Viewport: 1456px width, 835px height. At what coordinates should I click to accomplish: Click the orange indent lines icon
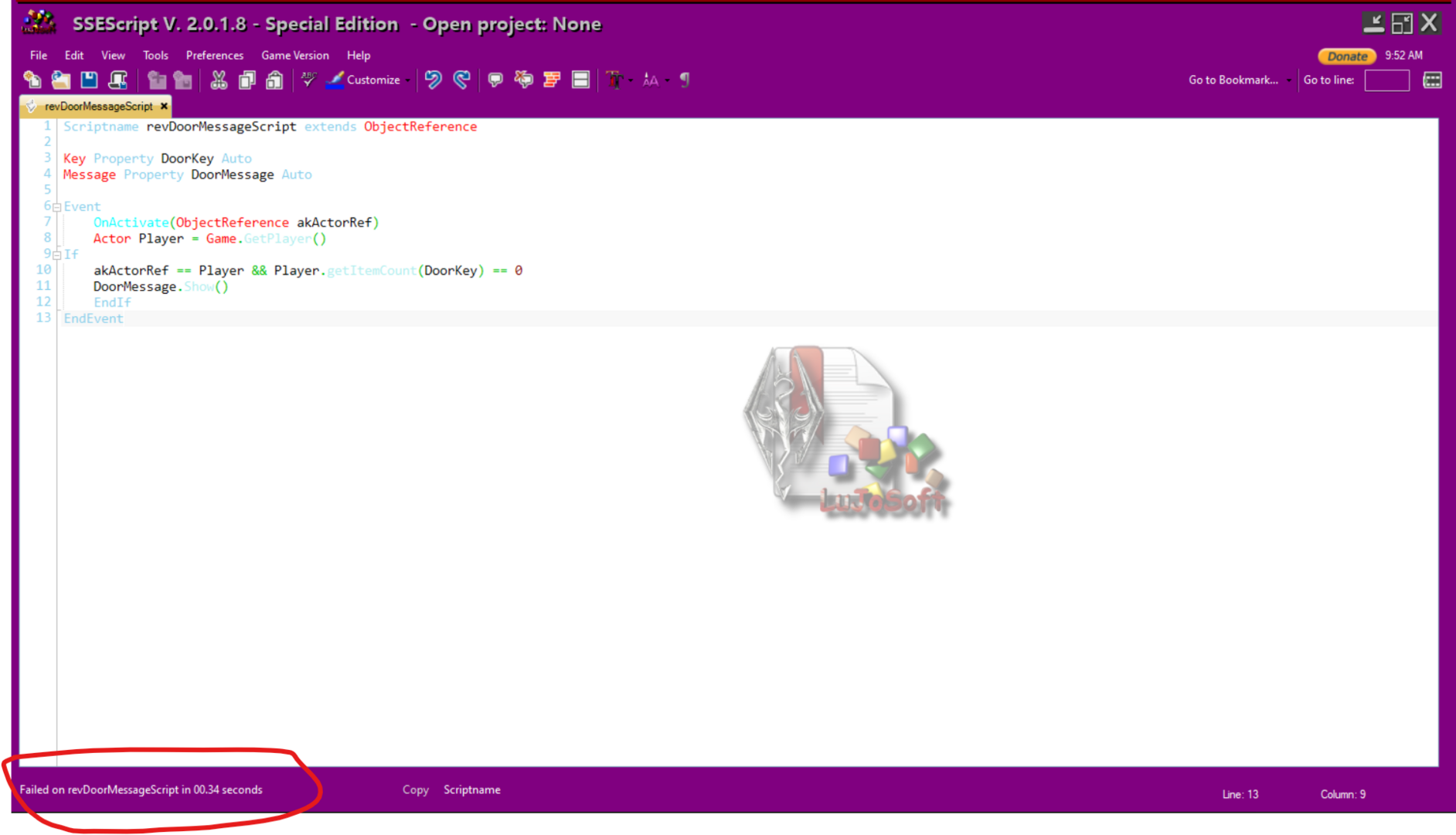click(x=552, y=80)
